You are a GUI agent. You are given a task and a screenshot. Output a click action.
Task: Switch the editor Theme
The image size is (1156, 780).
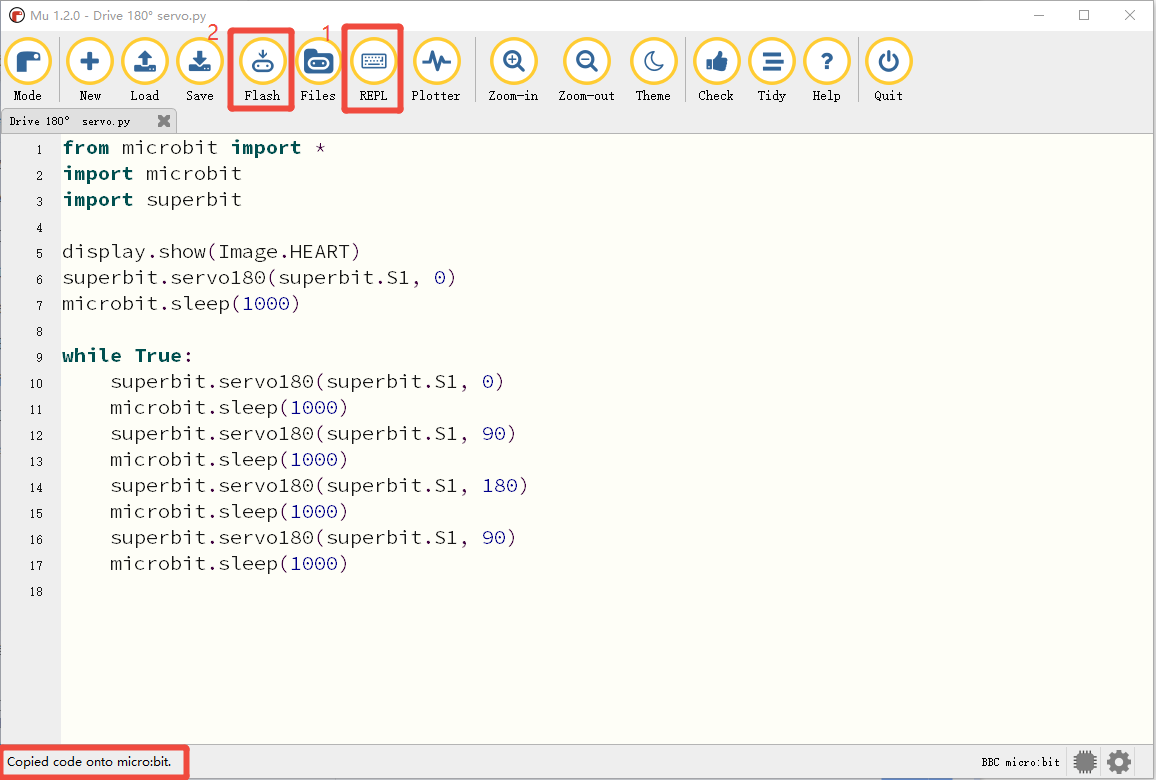653,71
